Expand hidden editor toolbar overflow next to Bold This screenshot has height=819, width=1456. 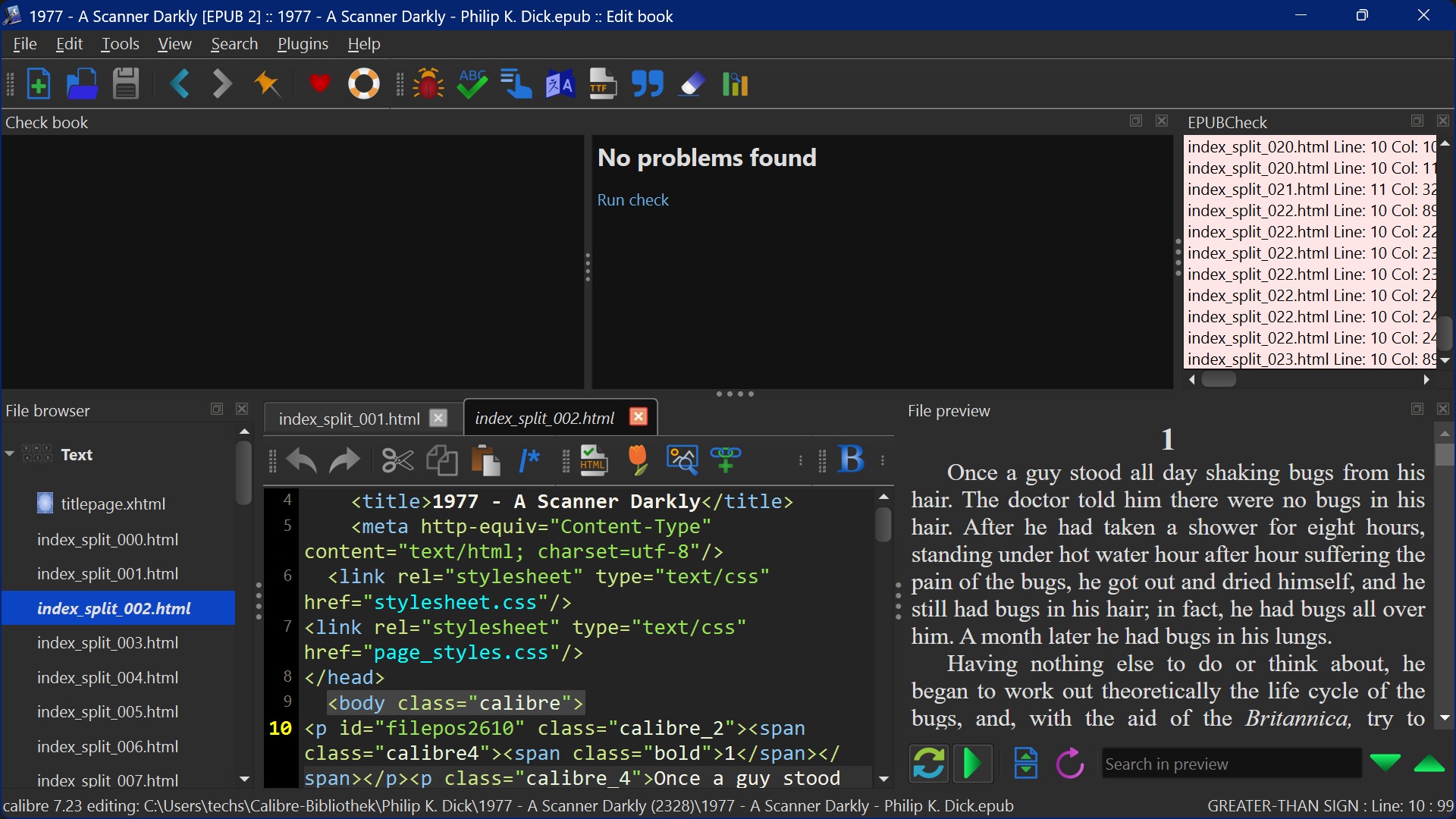click(x=883, y=460)
